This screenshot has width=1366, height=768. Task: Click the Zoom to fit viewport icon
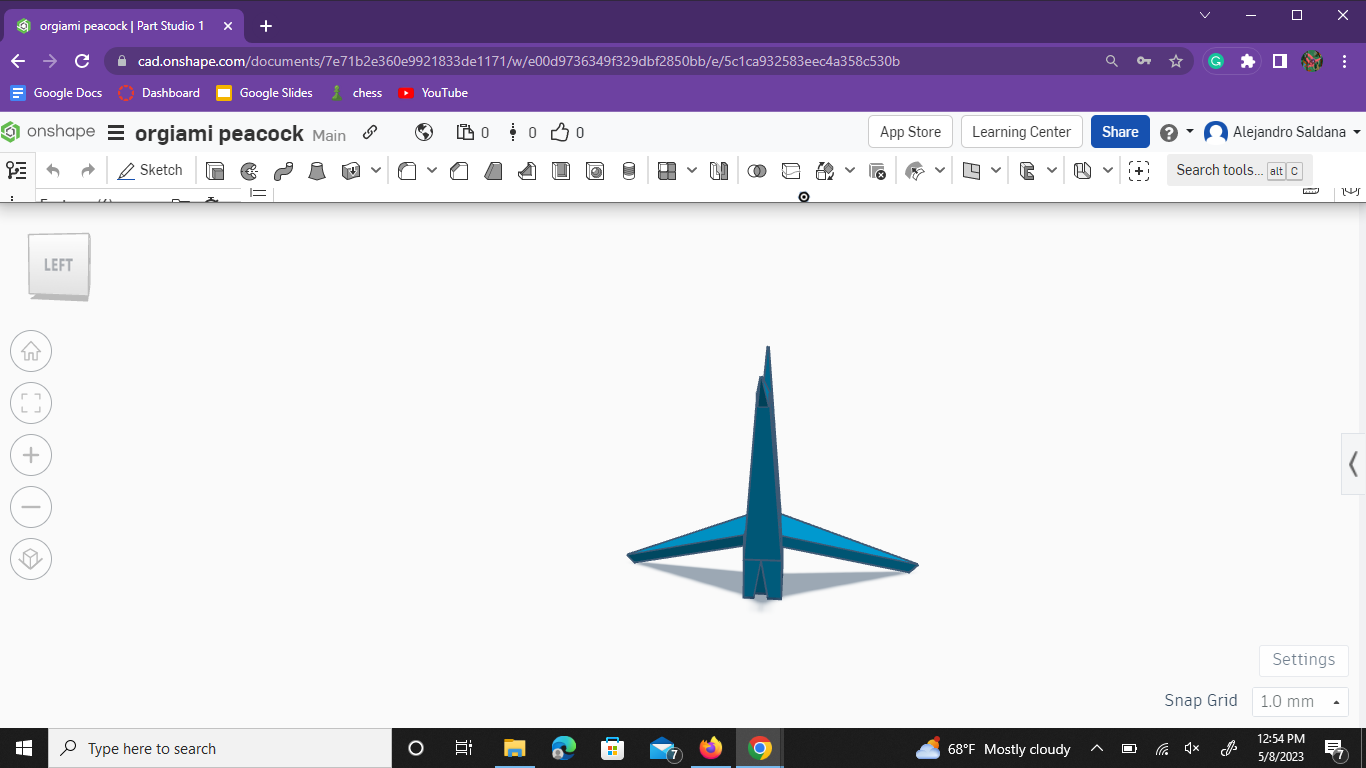(31, 403)
